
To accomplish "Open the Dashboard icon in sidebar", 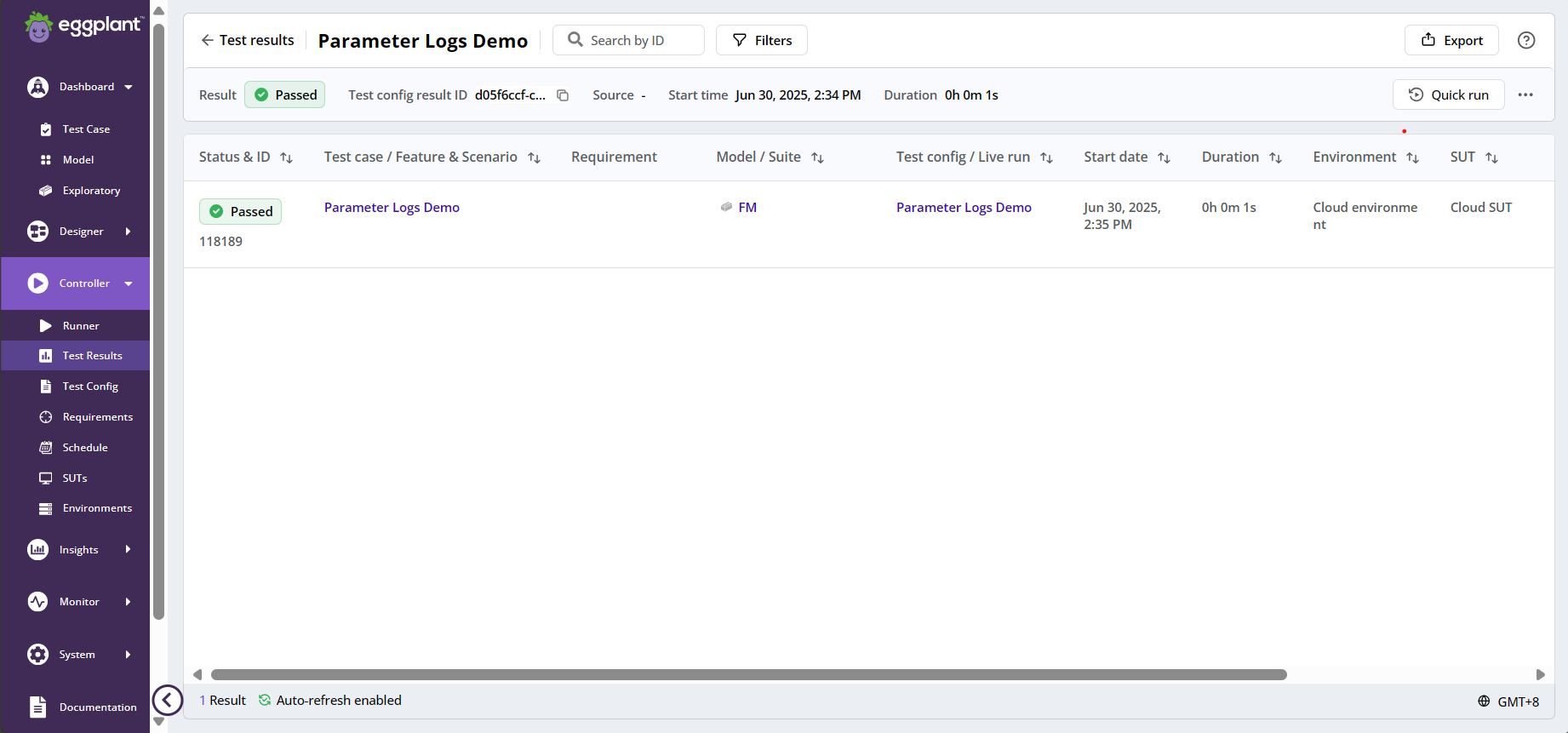I will pos(38,87).
